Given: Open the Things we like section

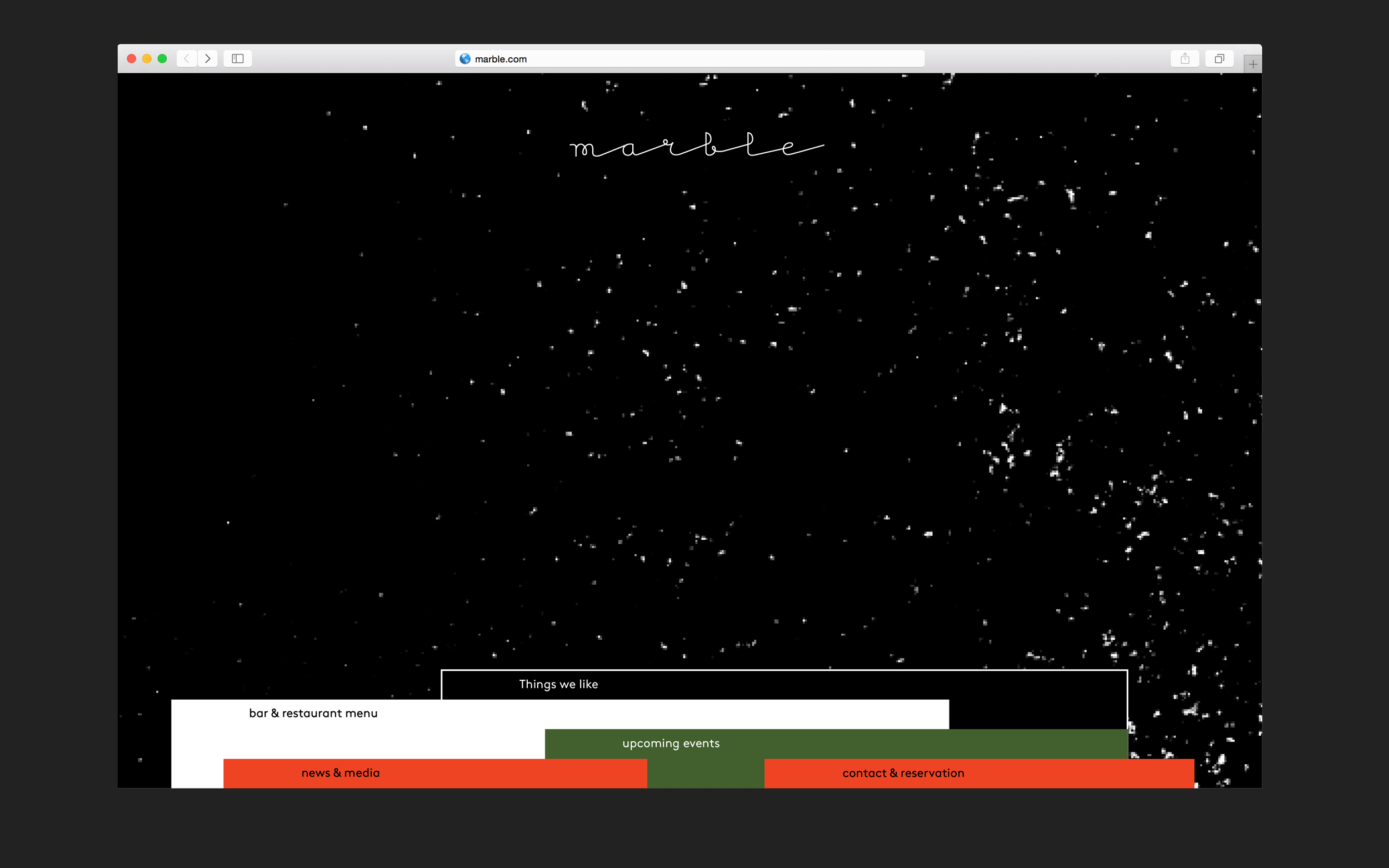Looking at the screenshot, I should coord(558,684).
